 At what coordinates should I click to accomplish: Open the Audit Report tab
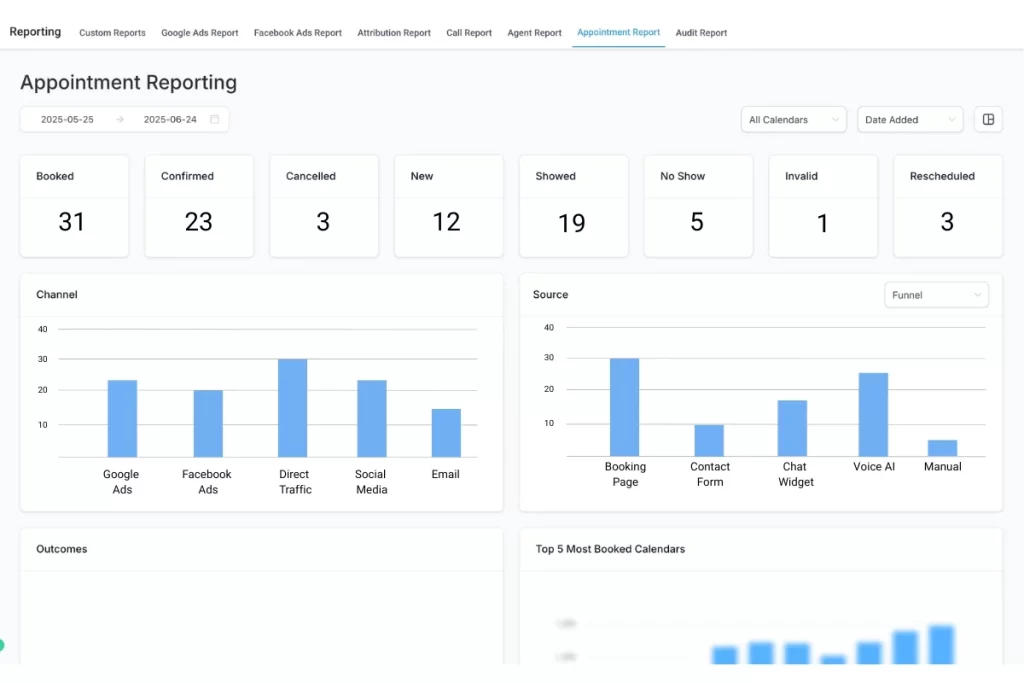click(701, 33)
